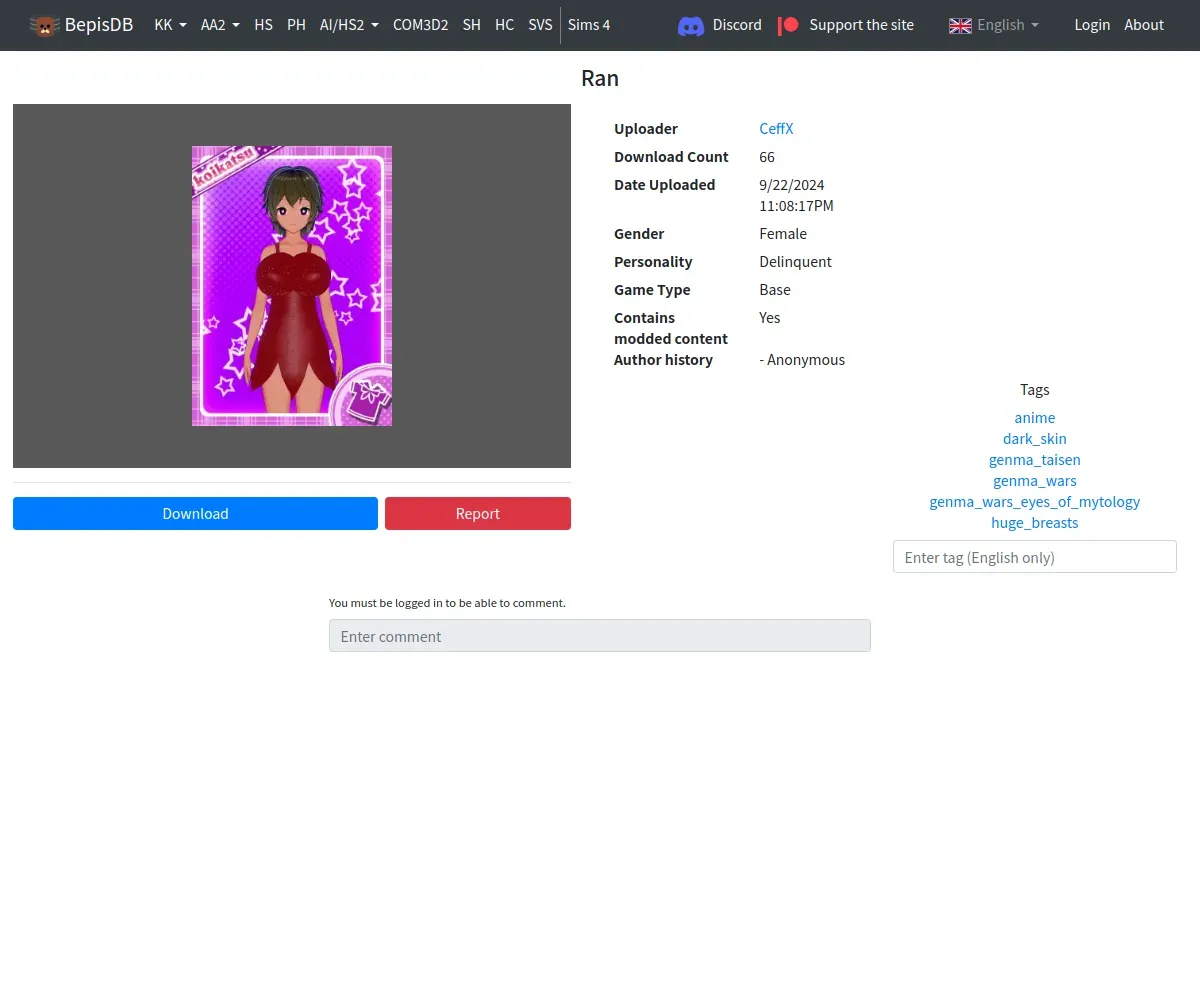Click the upload date 9/22/2024
Screen dimensions: 1200x1000
pyautogui.click(x=792, y=185)
